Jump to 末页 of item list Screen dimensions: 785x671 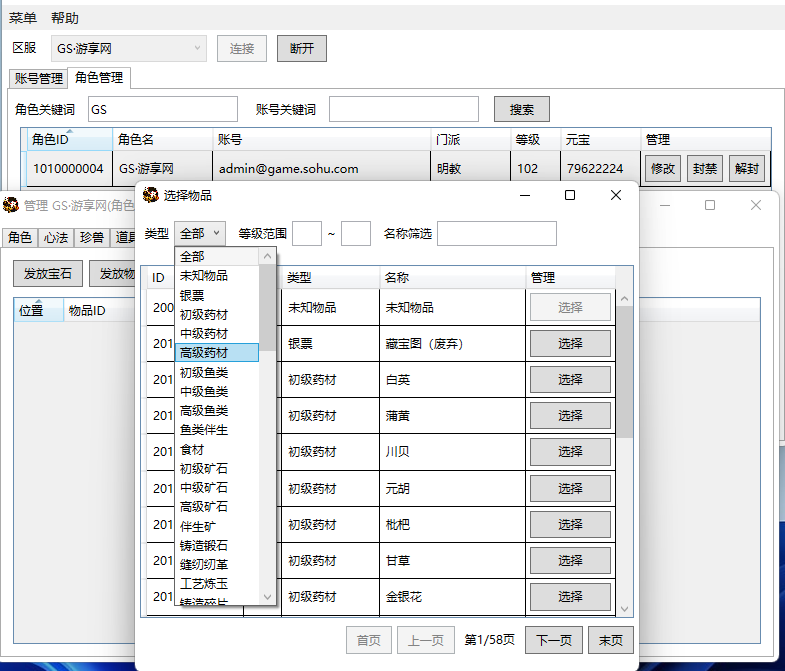coord(610,640)
